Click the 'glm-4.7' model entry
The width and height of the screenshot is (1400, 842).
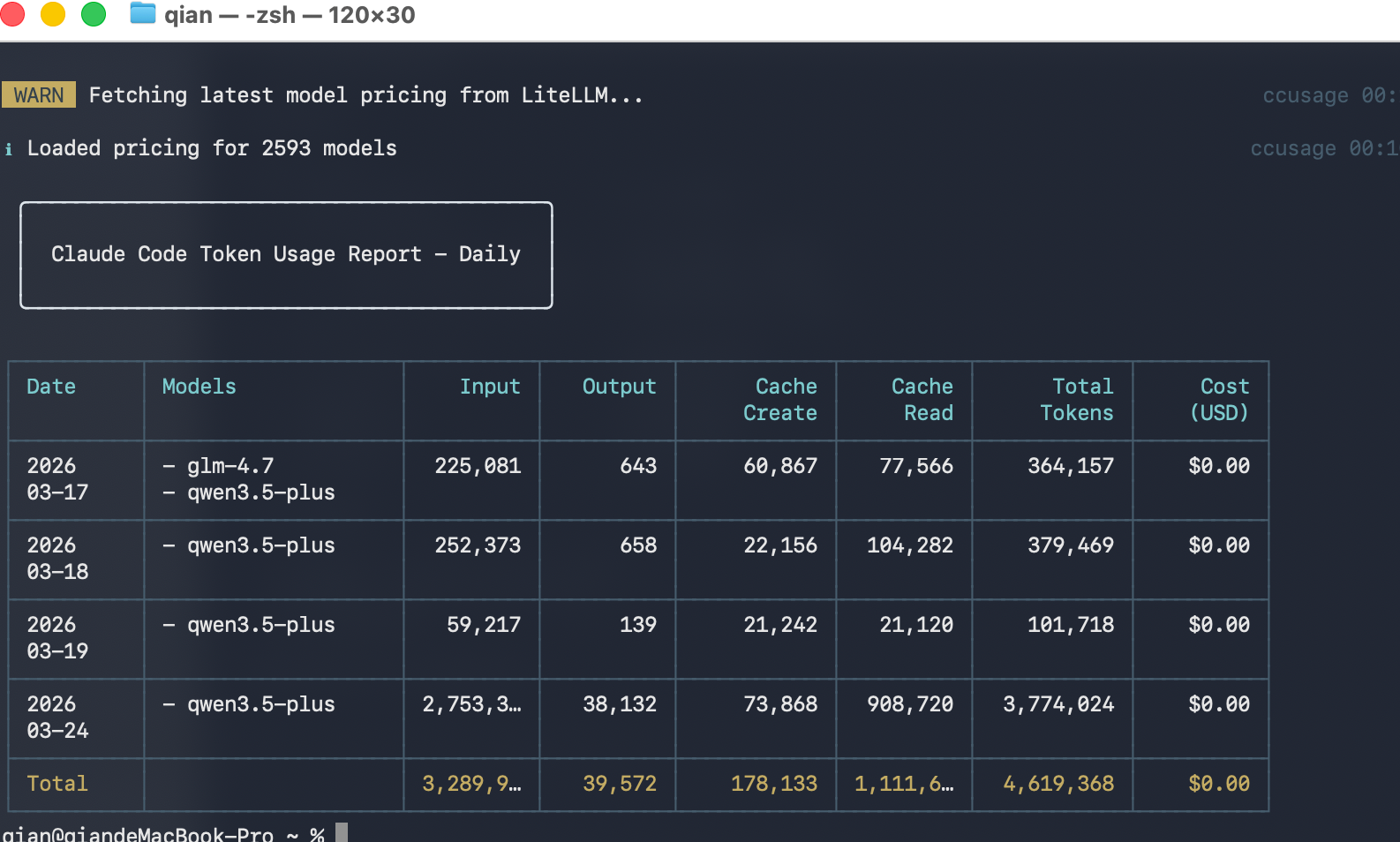pos(230,466)
